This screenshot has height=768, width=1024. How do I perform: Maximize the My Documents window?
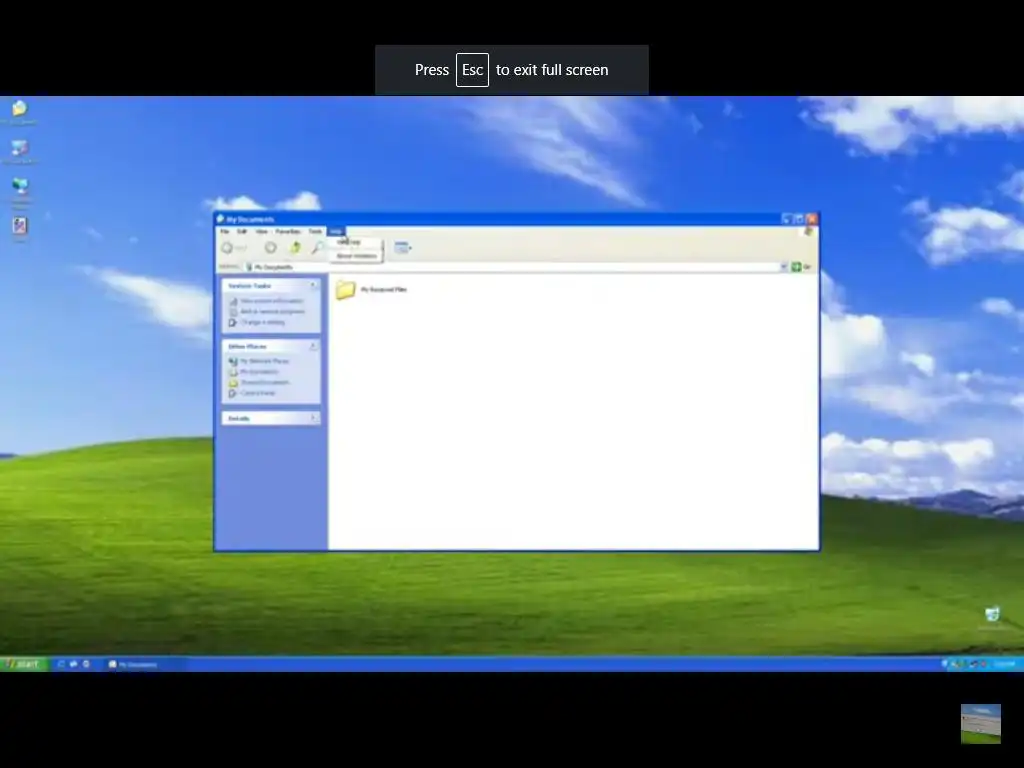point(799,219)
